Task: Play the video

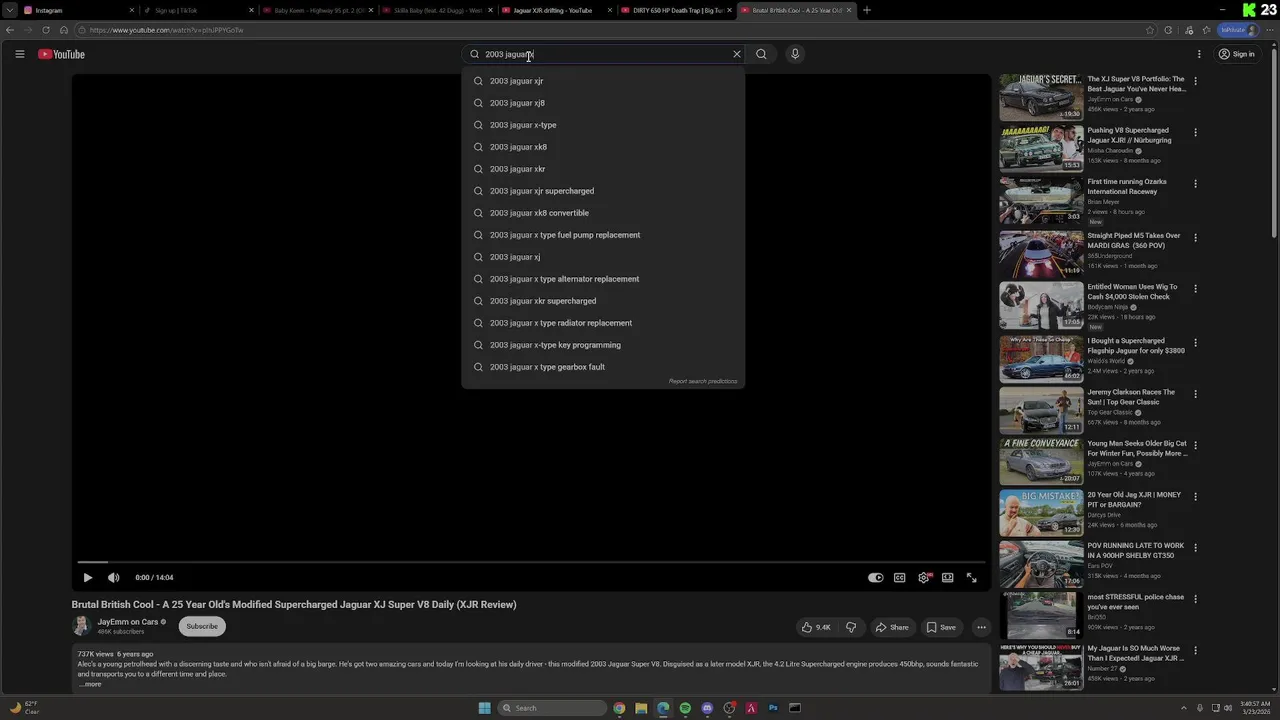Action: pyautogui.click(x=87, y=577)
